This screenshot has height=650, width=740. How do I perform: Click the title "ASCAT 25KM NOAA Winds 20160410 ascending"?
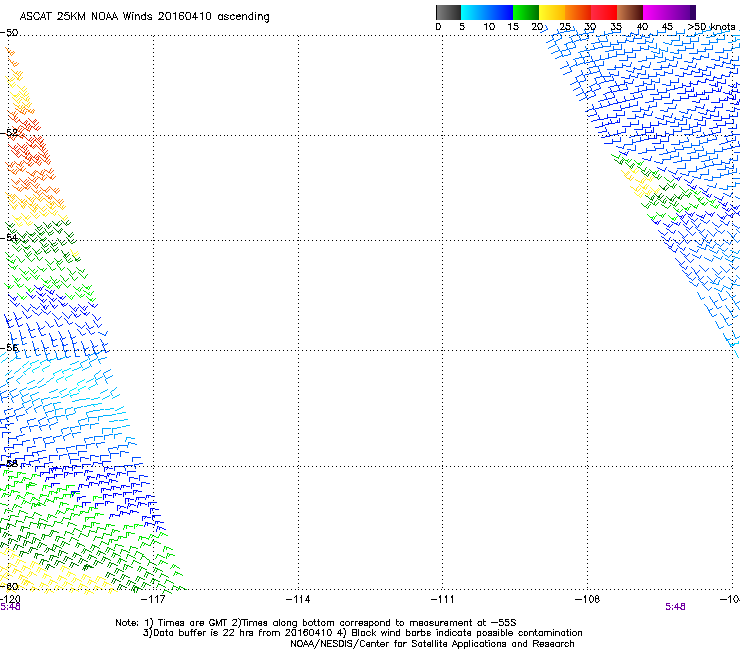coord(144,17)
